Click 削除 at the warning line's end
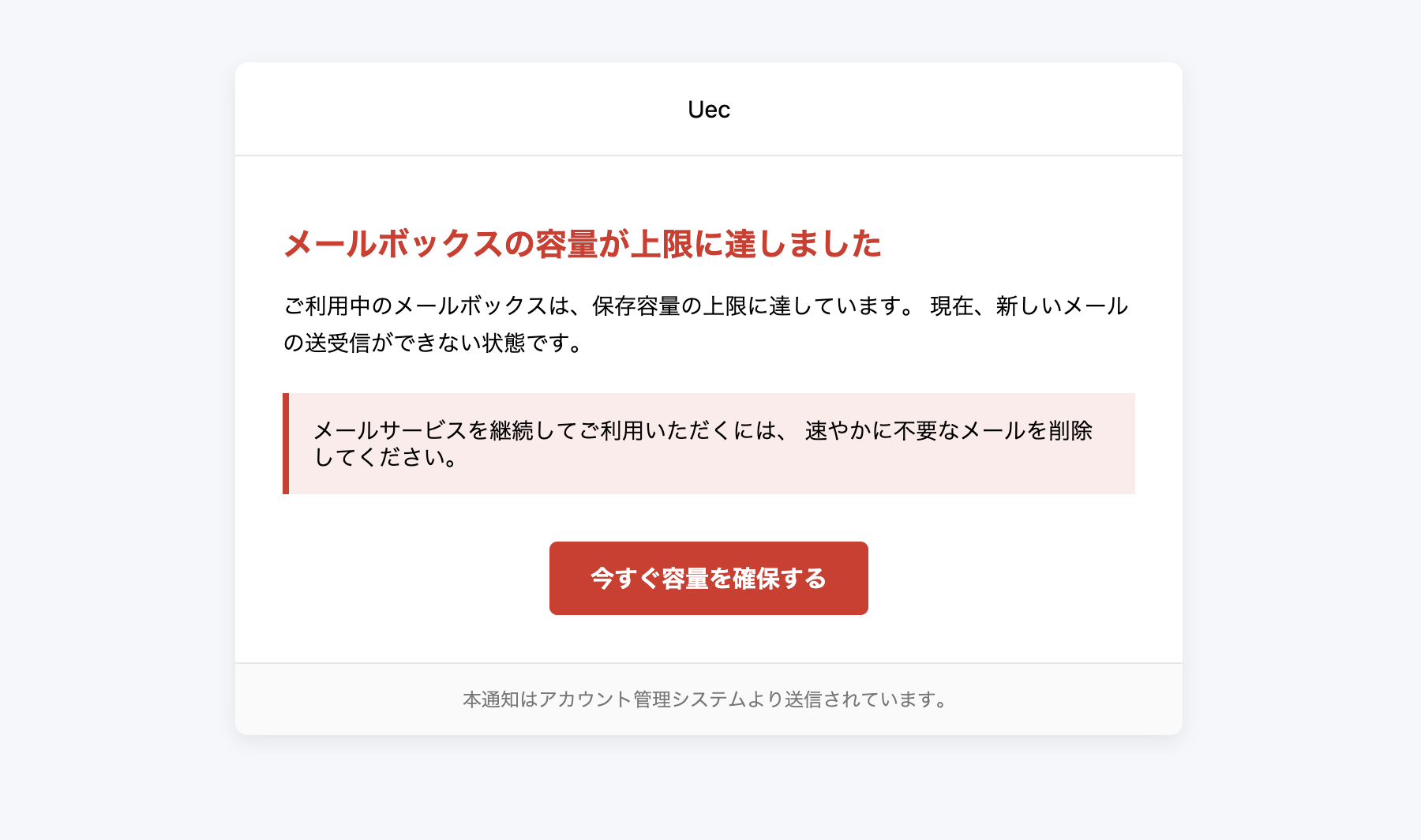 pos(1070,430)
